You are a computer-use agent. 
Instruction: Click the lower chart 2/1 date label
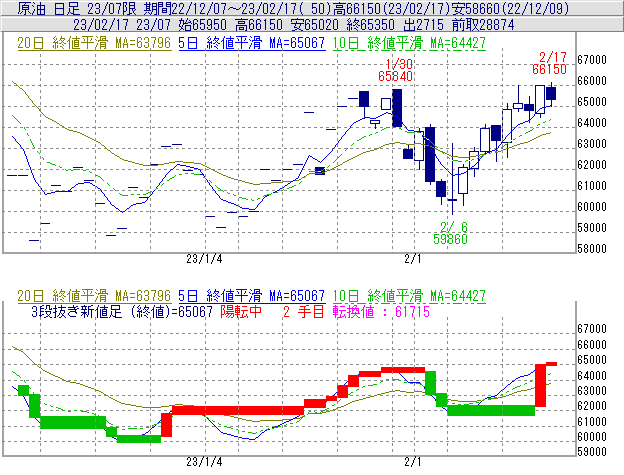[x=413, y=462]
